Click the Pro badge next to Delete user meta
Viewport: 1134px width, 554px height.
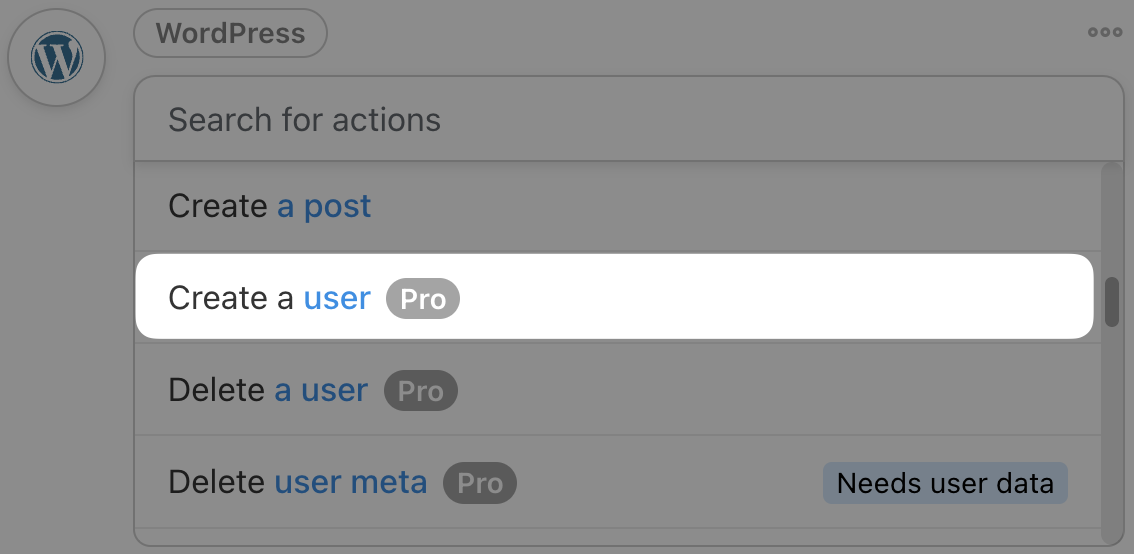point(480,484)
